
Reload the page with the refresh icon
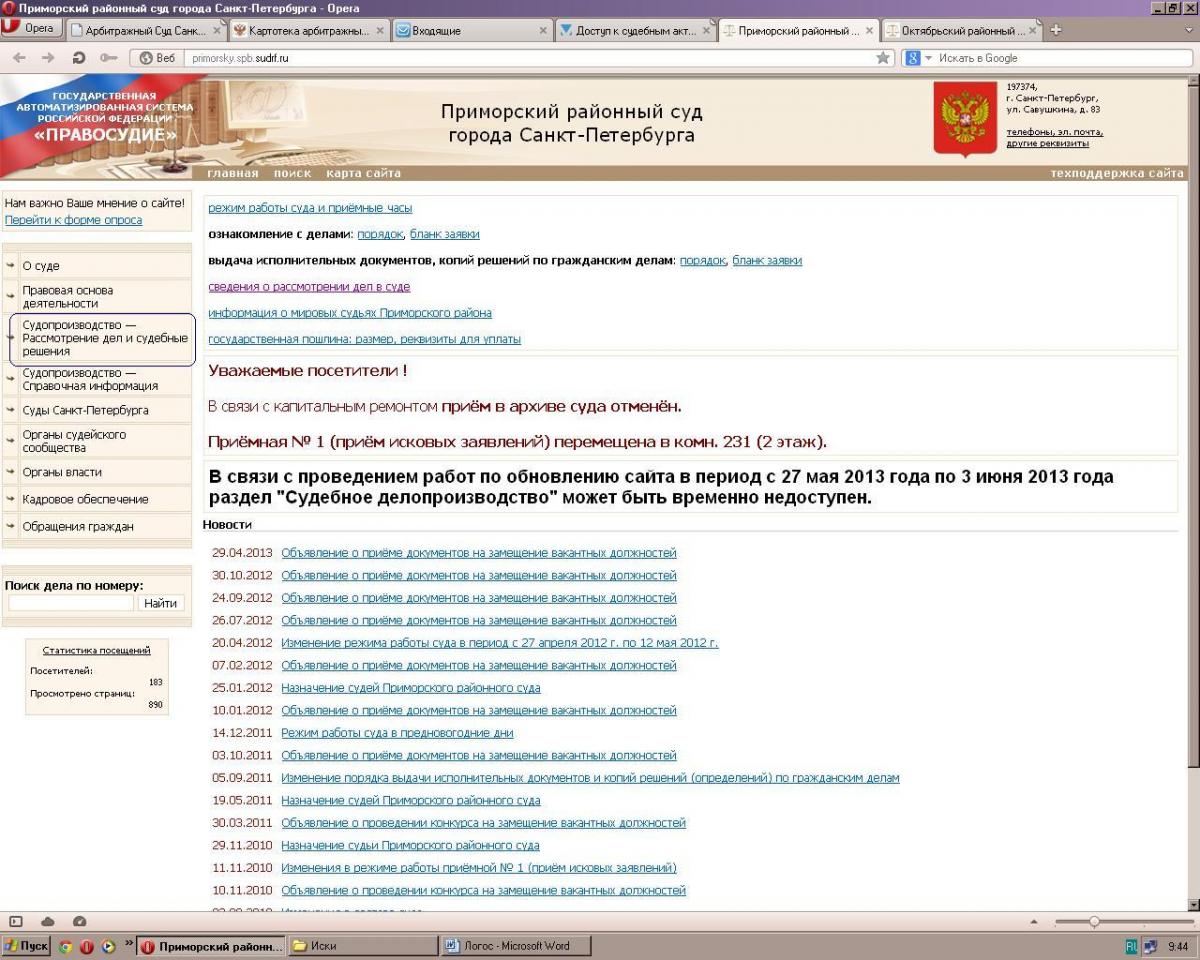click(x=79, y=58)
